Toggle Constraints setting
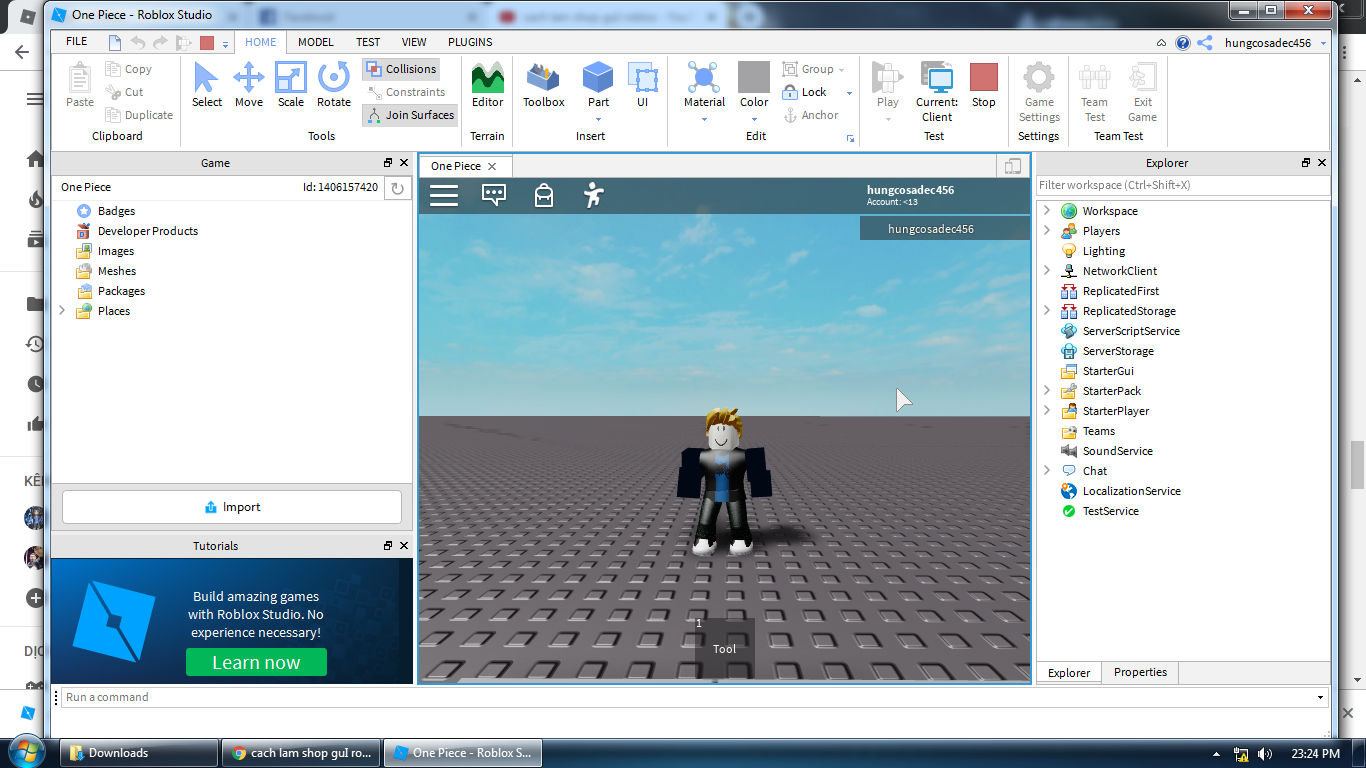1366x768 pixels. 406,92
